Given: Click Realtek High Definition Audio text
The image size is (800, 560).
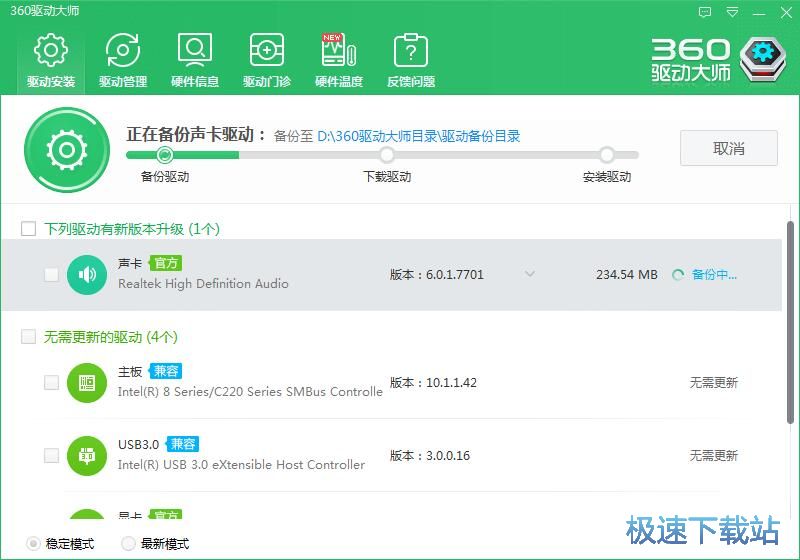Looking at the screenshot, I should [x=203, y=284].
